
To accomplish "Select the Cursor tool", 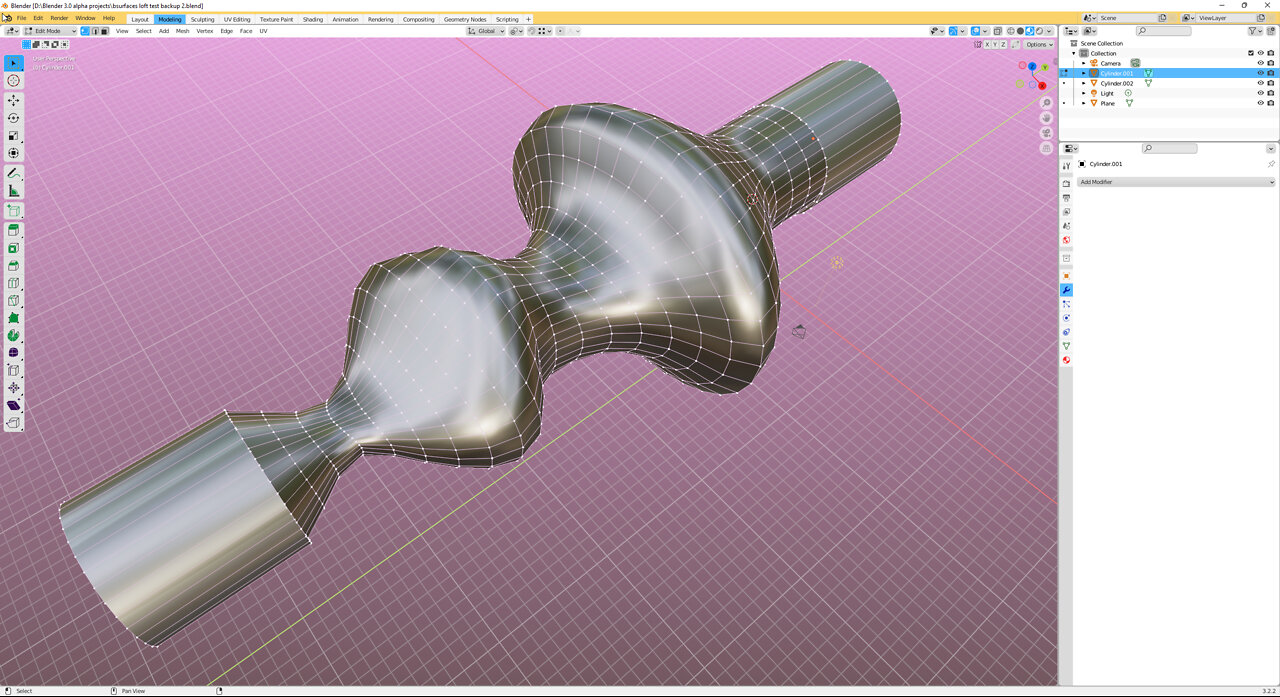I will [14, 81].
